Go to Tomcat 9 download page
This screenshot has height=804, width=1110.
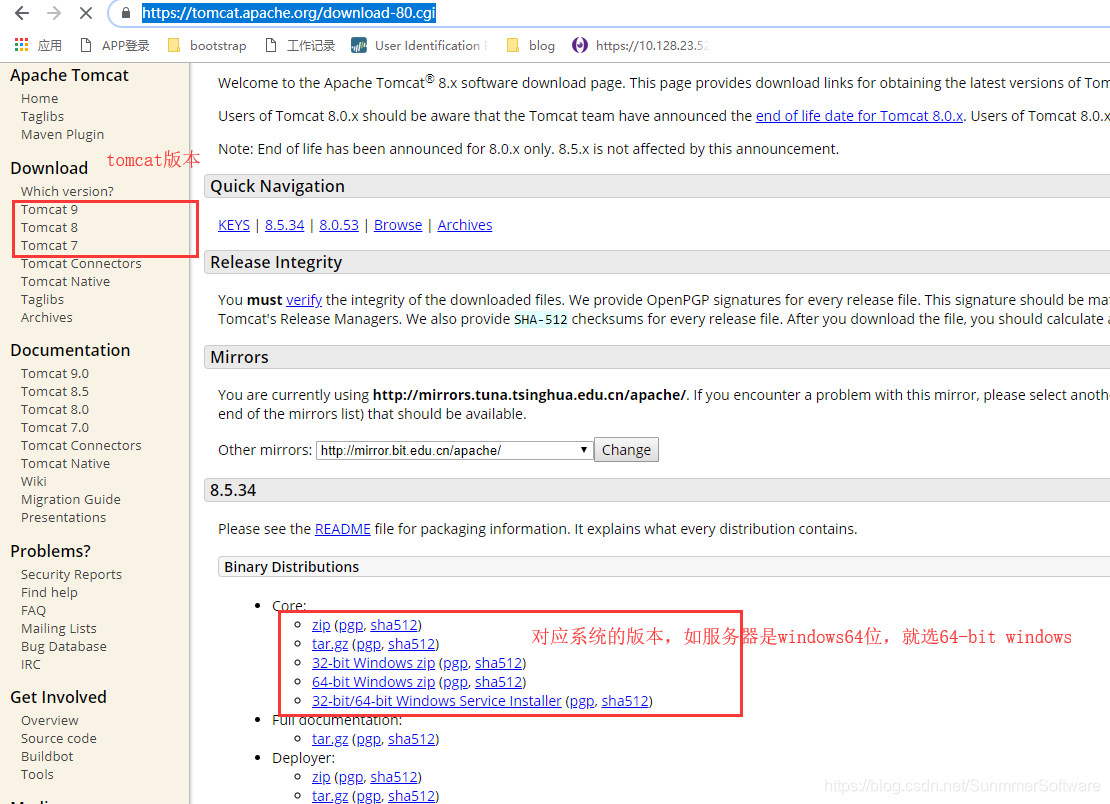tap(50, 209)
